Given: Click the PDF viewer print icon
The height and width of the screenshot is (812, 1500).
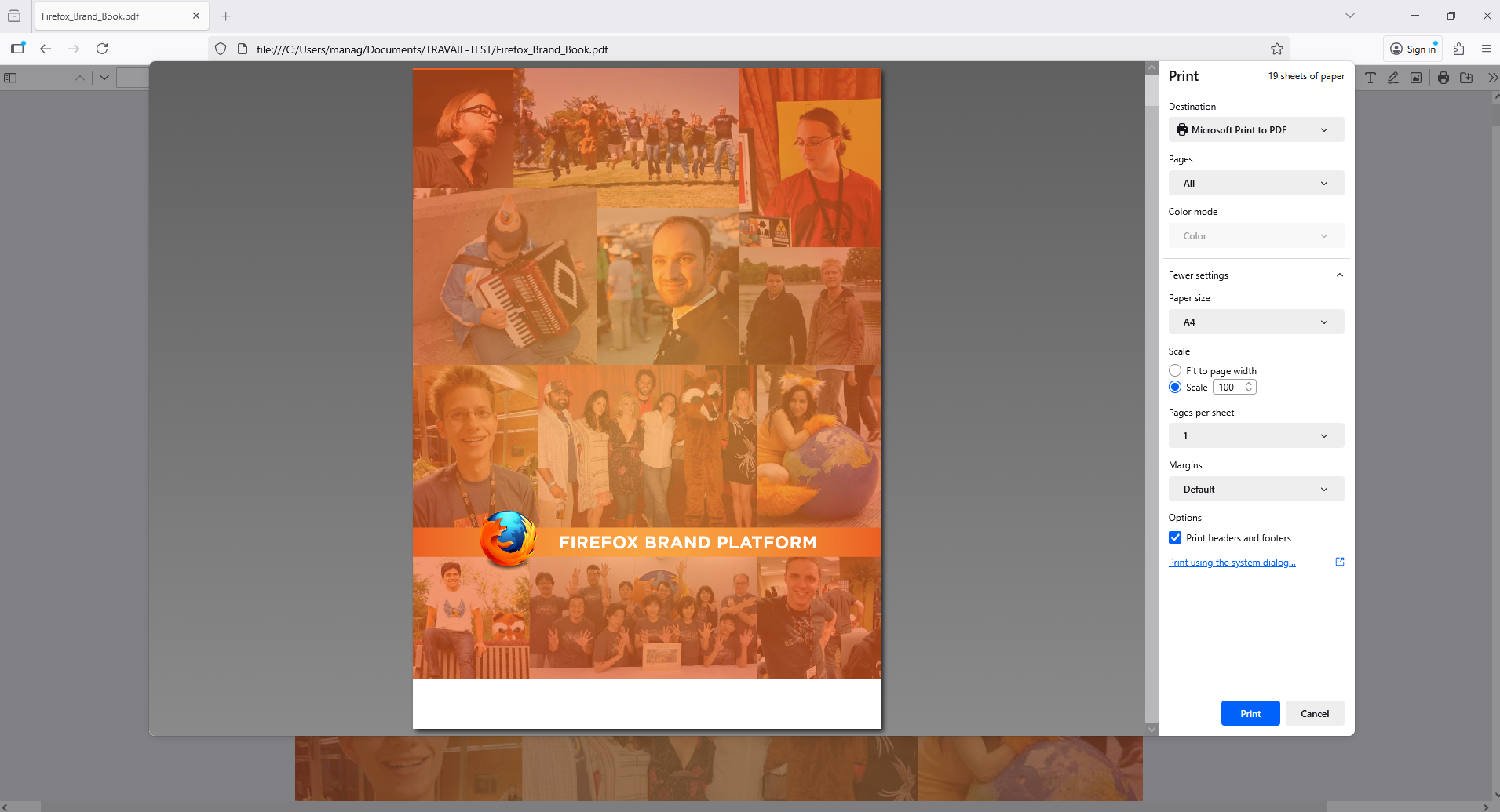Looking at the screenshot, I should tap(1443, 78).
